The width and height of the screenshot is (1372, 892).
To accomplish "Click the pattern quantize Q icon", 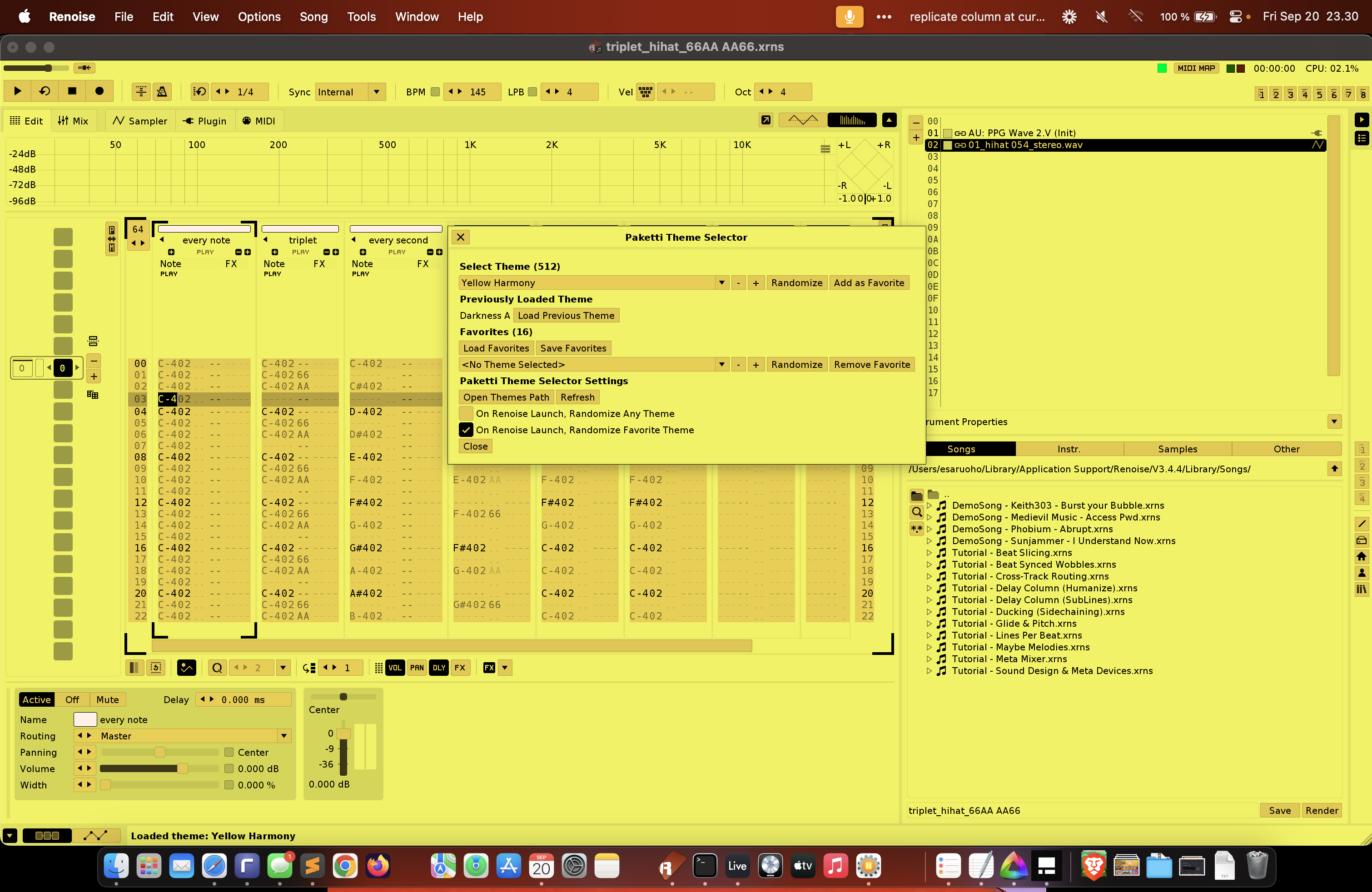I will click(x=217, y=668).
